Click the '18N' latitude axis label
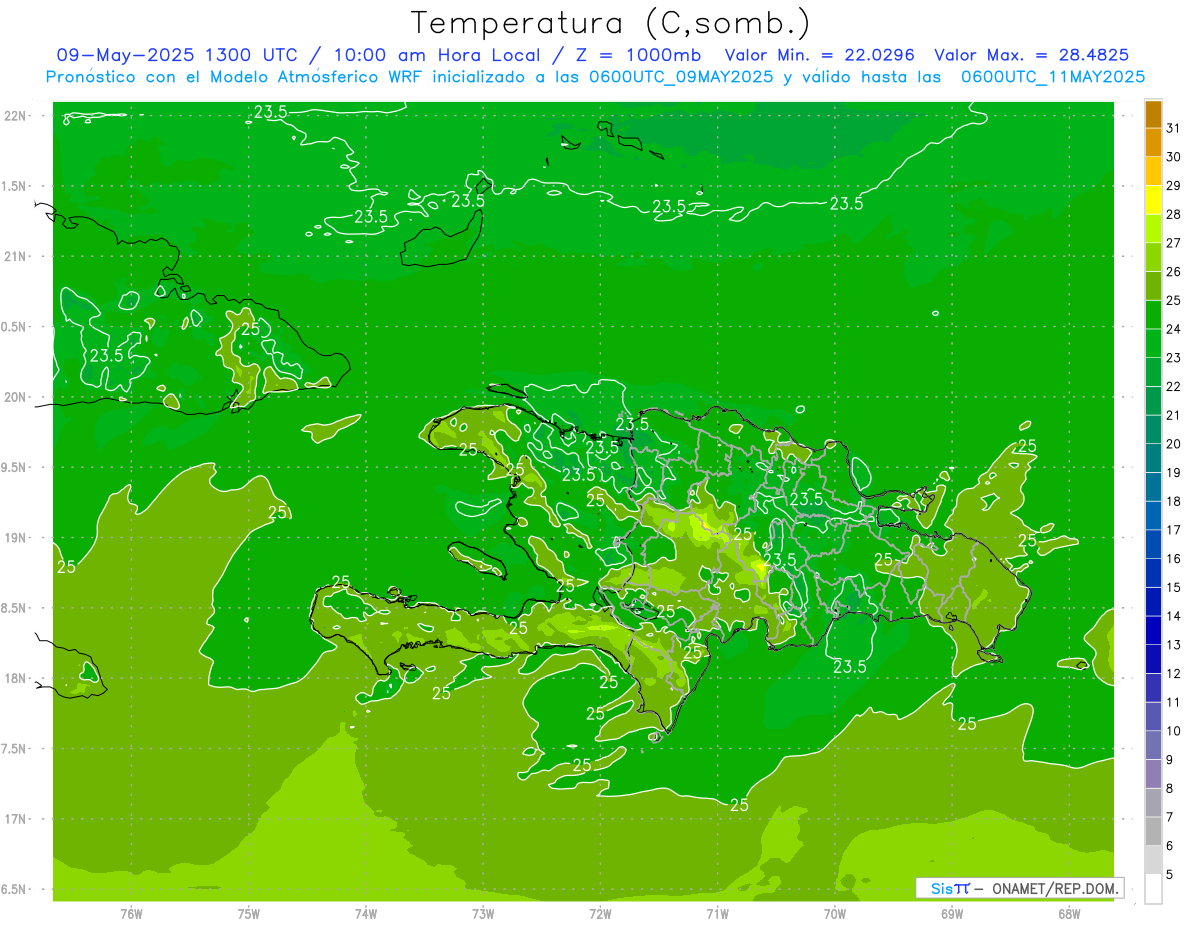Viewport: 1200px width, 927px height. pyautogui.click(x=14, y=679)
